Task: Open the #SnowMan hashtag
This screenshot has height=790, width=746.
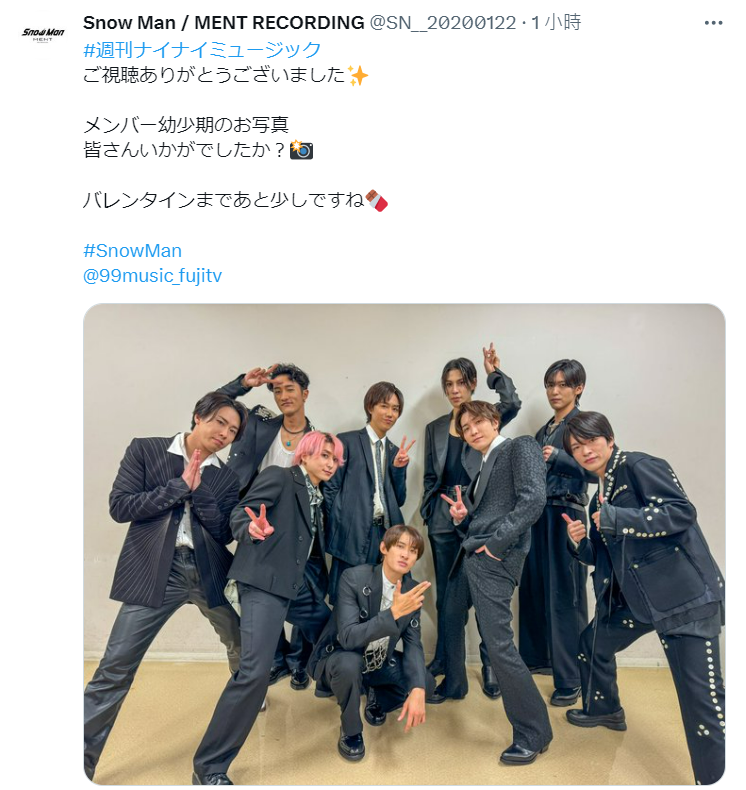Action: pos(132,250)
